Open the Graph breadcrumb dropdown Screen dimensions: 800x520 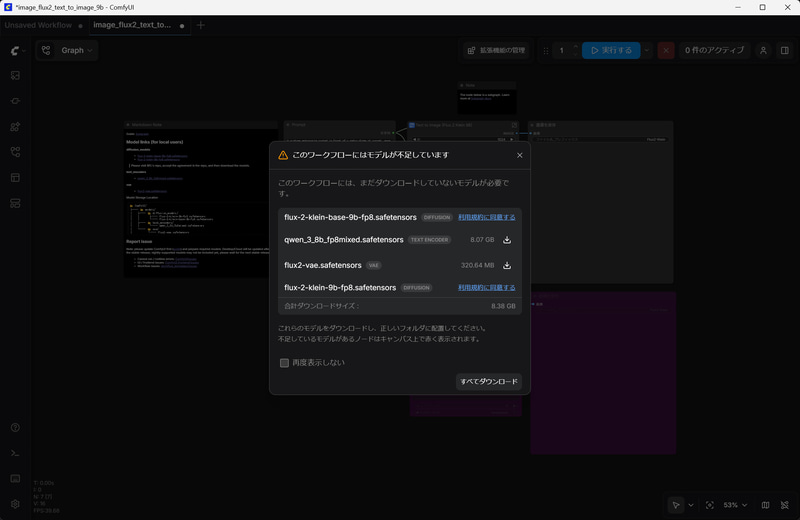(77, 51)
